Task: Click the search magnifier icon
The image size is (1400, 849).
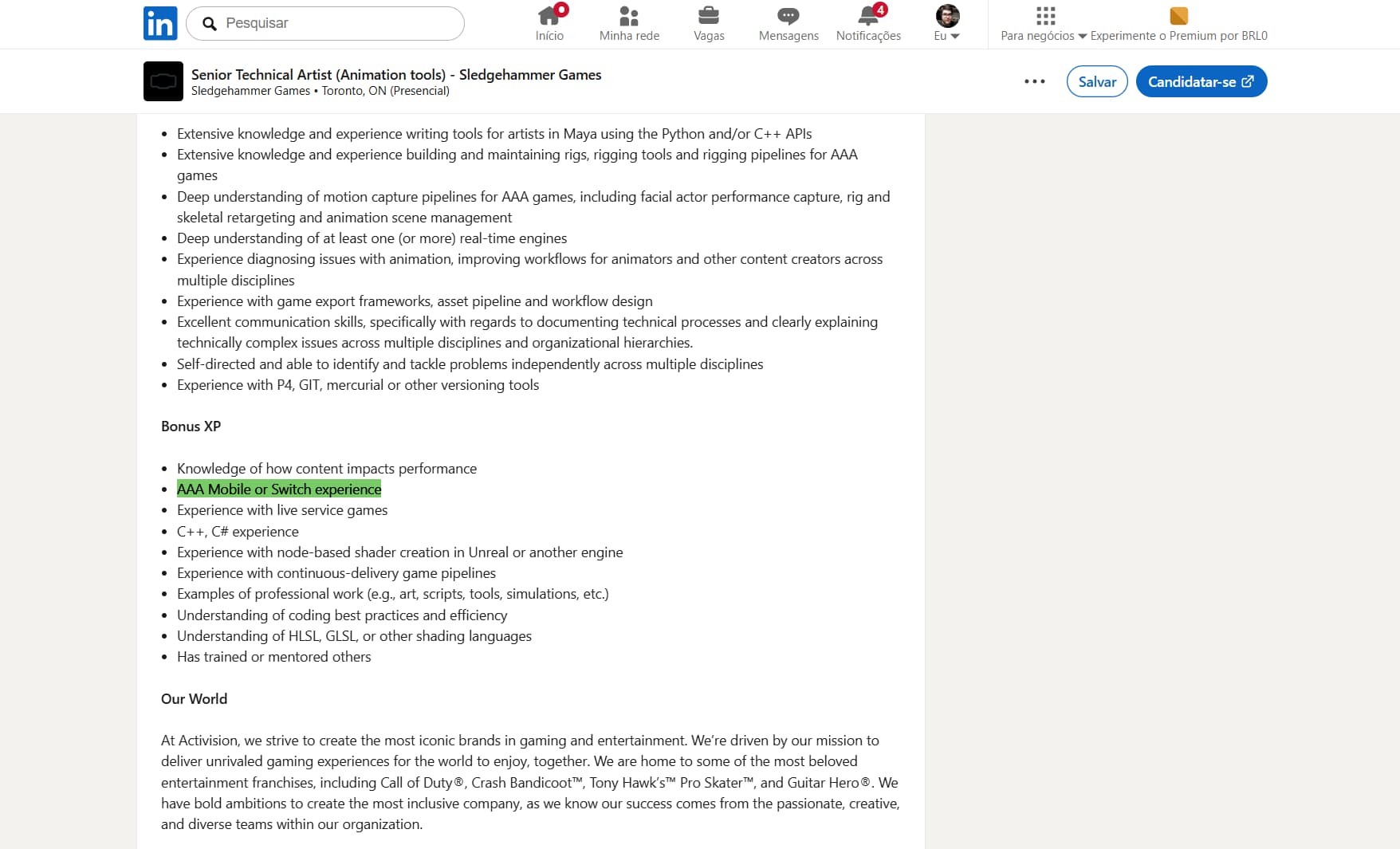Action: tap(210, 24)
